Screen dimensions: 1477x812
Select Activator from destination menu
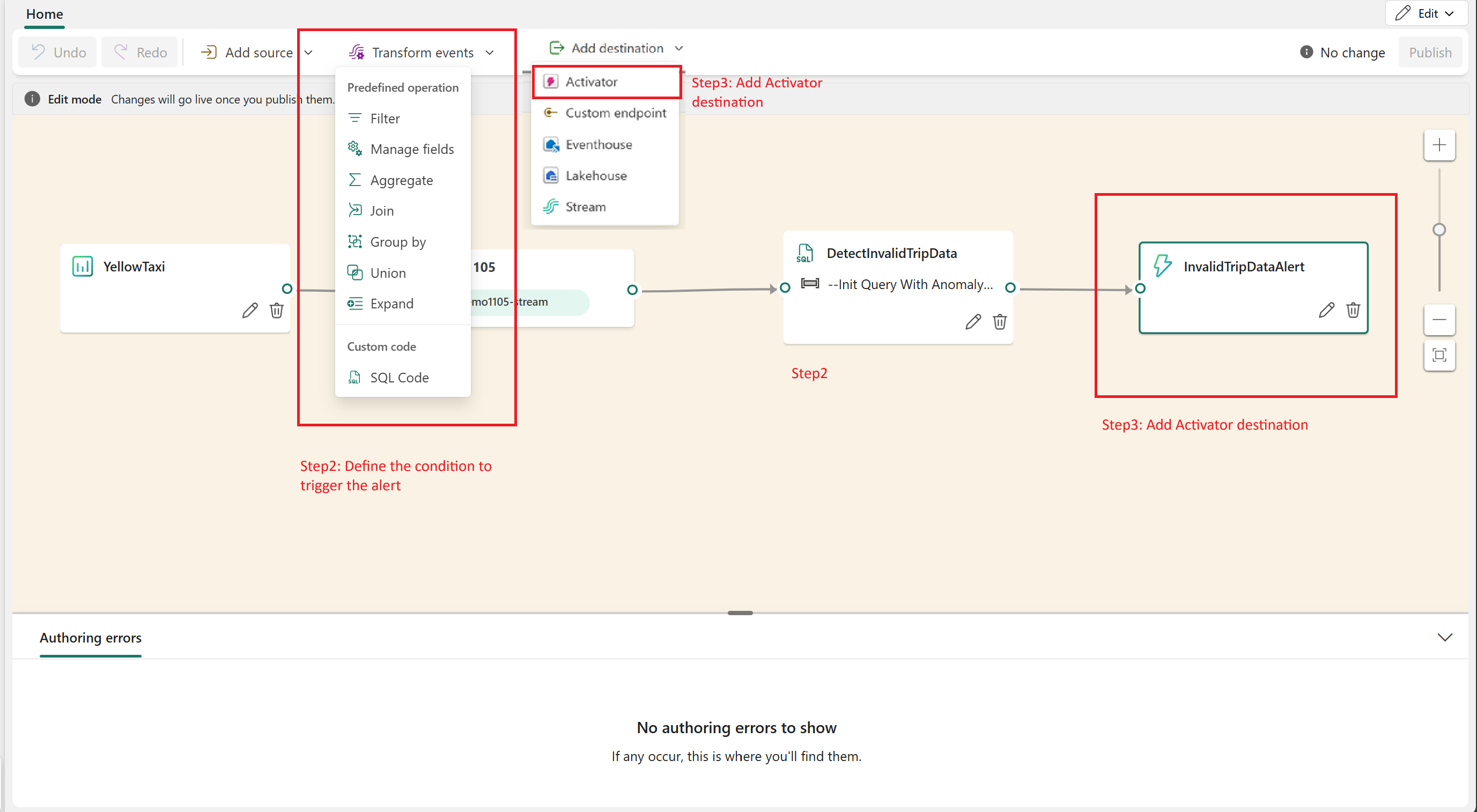(591, 82)
